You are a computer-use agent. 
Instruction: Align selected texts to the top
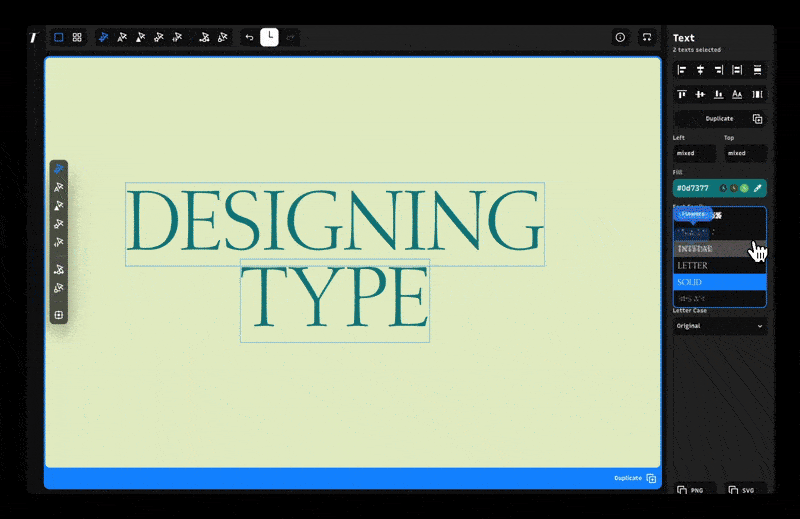[682, 94]
